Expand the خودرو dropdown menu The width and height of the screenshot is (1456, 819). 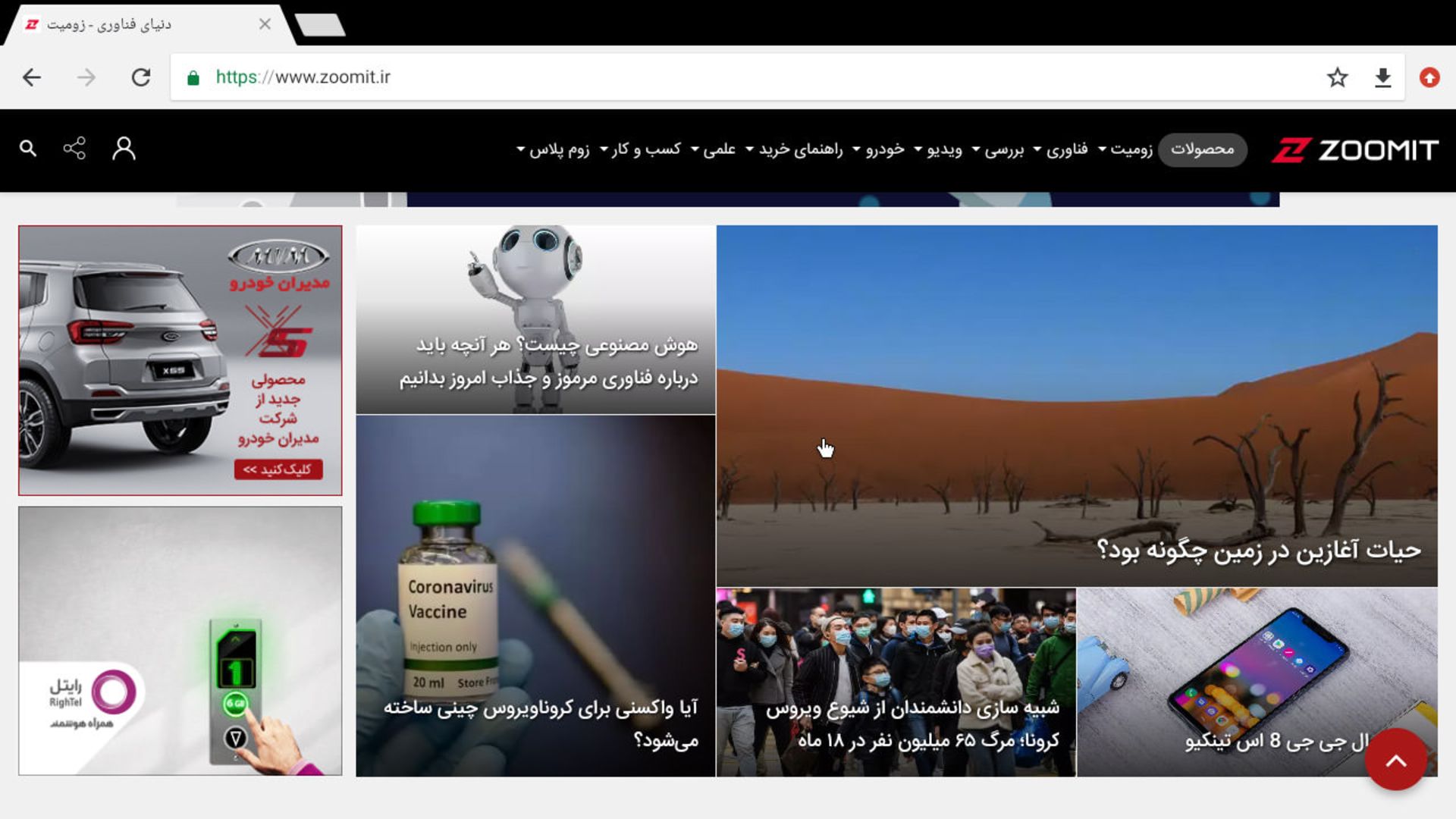coord(886,149)
